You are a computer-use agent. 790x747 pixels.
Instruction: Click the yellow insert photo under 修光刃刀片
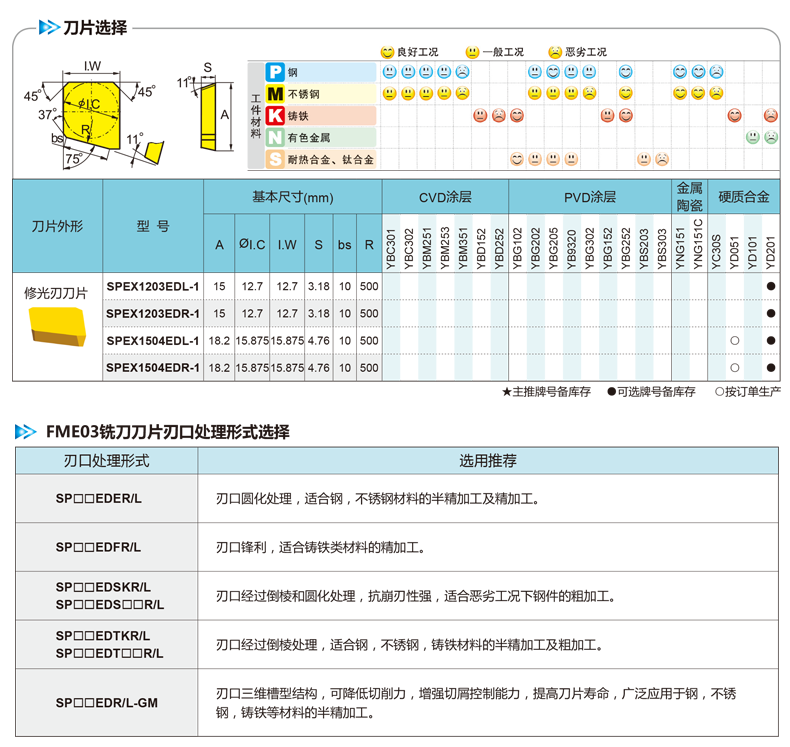coord(57,326)
